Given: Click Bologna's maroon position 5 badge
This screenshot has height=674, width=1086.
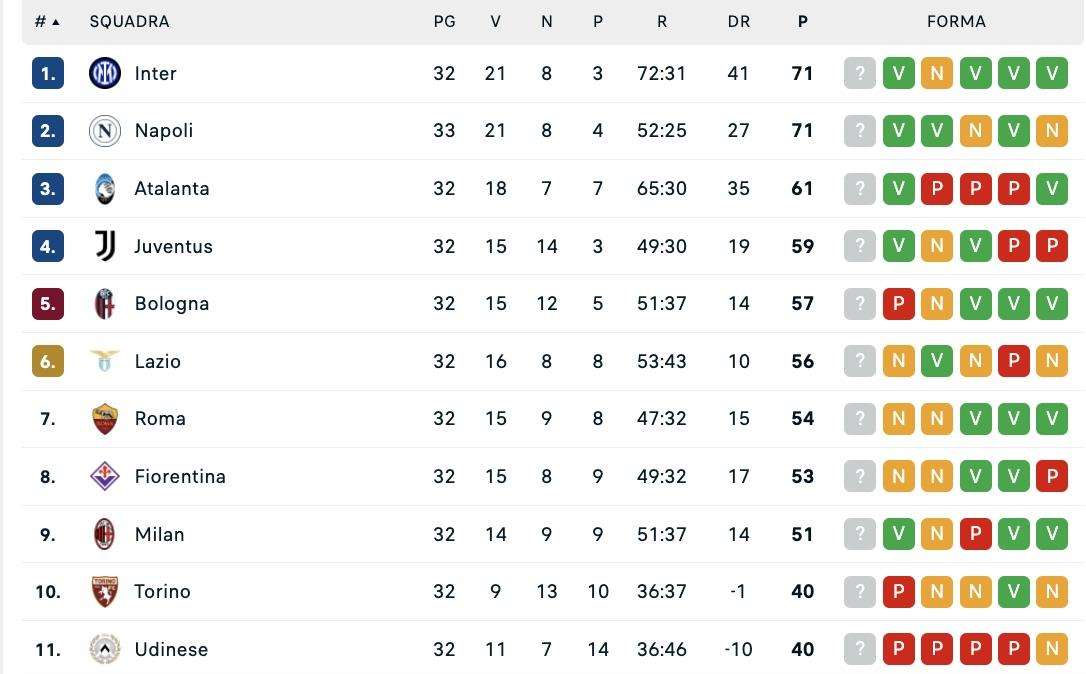Looking at the screenshot, I should pos(48,304).
